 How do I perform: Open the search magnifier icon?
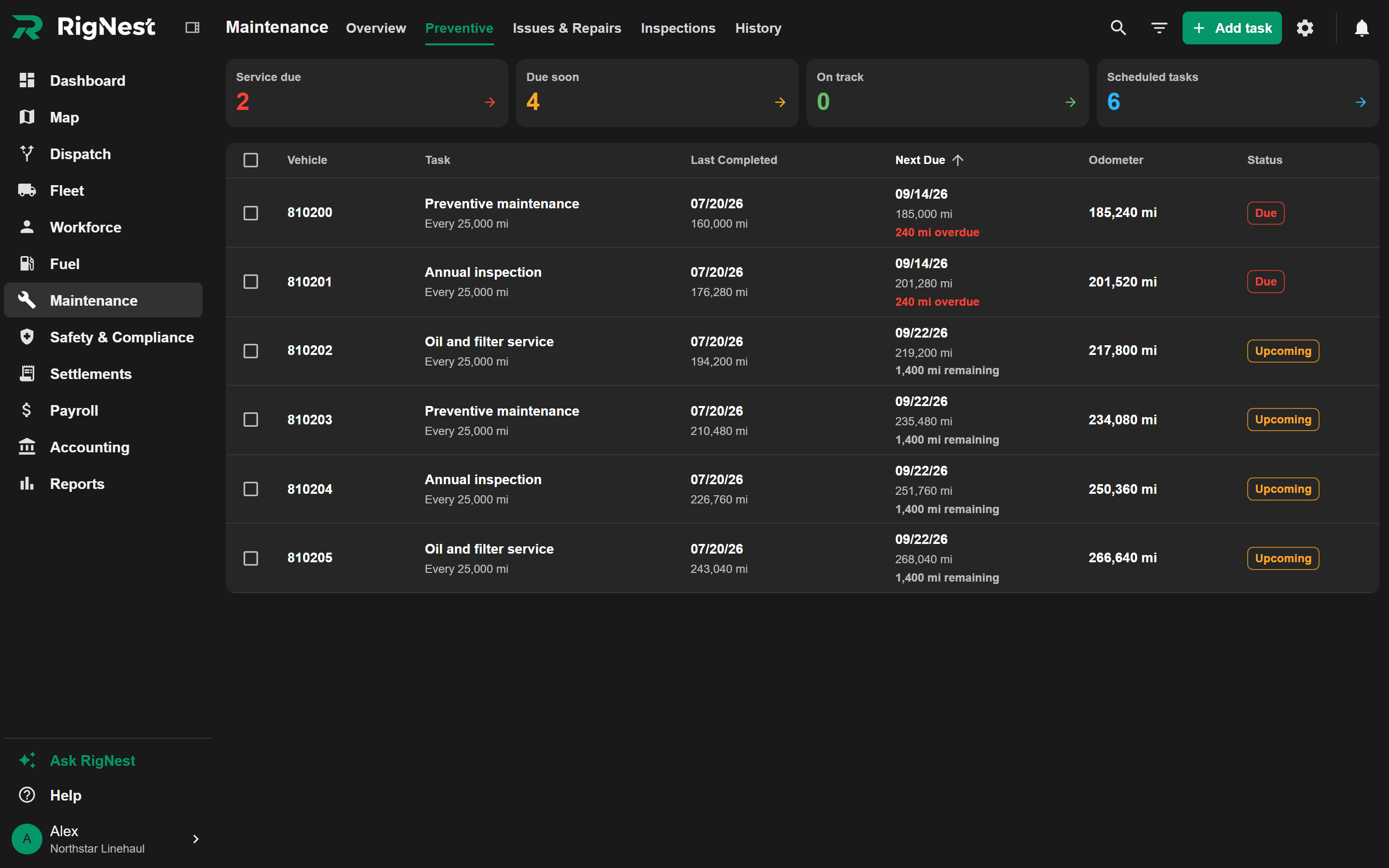(1118, 27)
